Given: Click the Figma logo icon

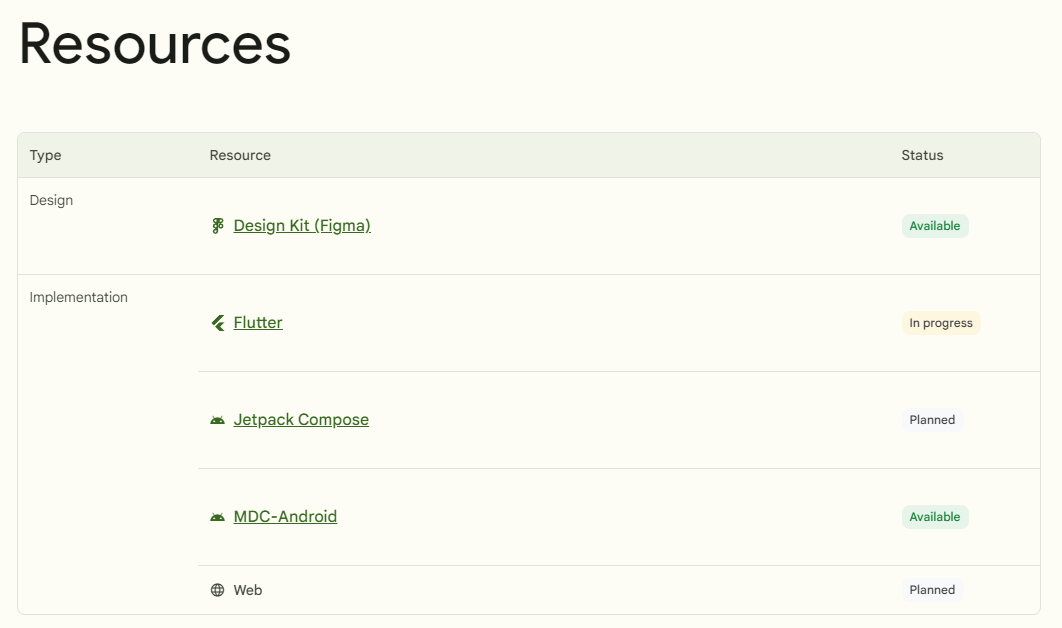Looking at the screenshot, I should click(217, 226).
